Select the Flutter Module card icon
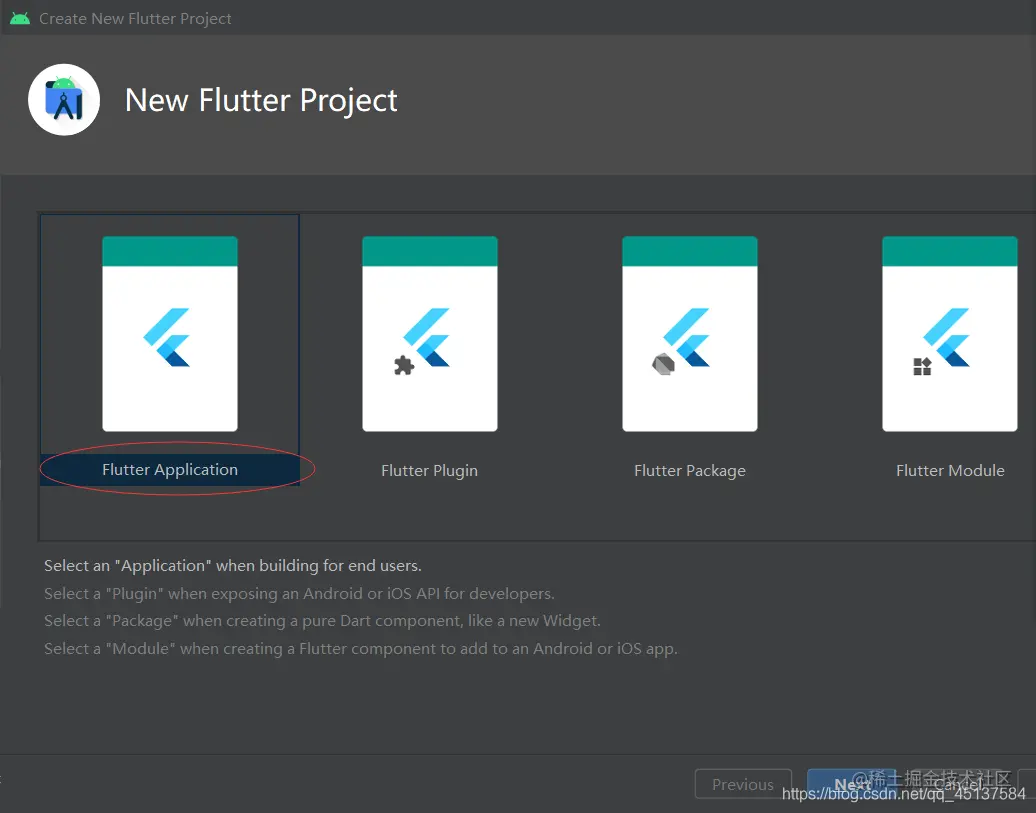This screenshot has height=813, width=1036. [949, 334]
